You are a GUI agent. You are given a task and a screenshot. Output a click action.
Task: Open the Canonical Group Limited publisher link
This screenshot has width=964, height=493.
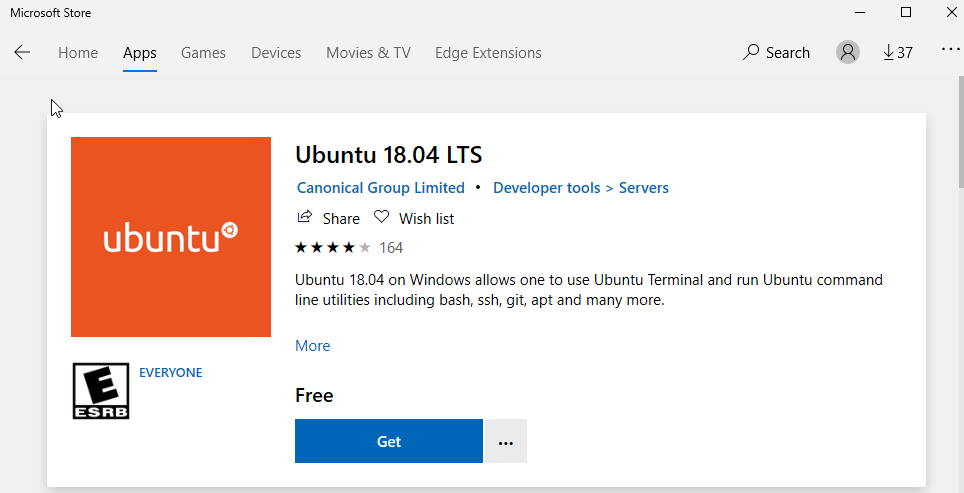coord(381,187)
